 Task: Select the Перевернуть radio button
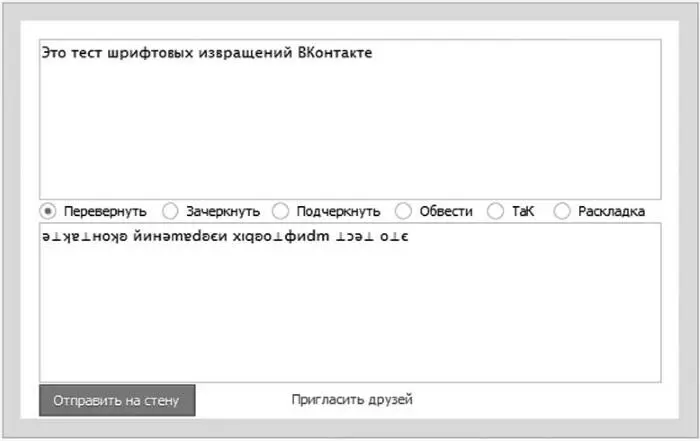[48, 211]
